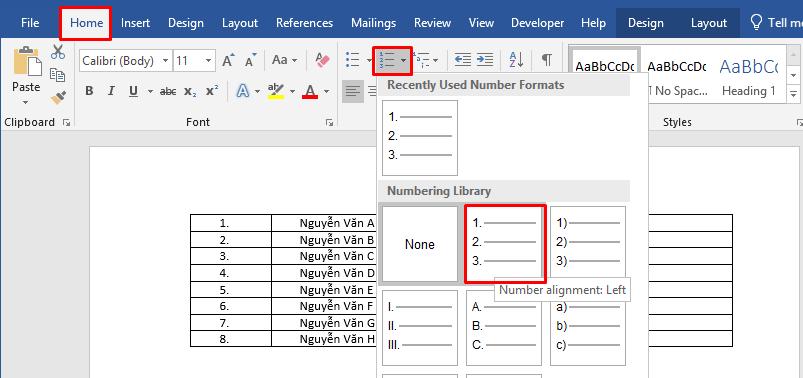Open Font dialog launcher
The height and width of the screenshot is (378, 803).
(x=329, y=122)
